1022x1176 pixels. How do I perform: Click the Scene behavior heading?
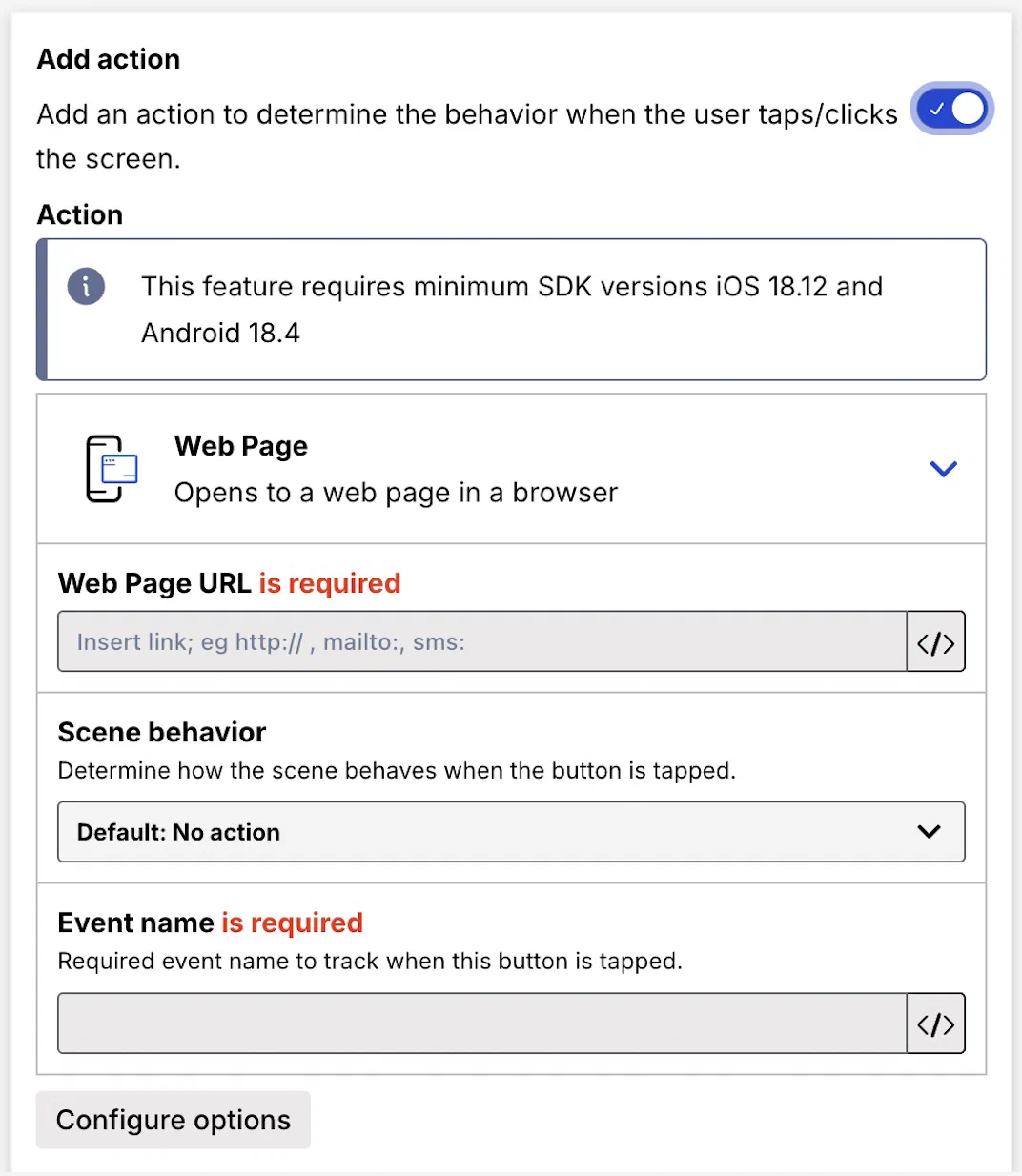(162, 732)
